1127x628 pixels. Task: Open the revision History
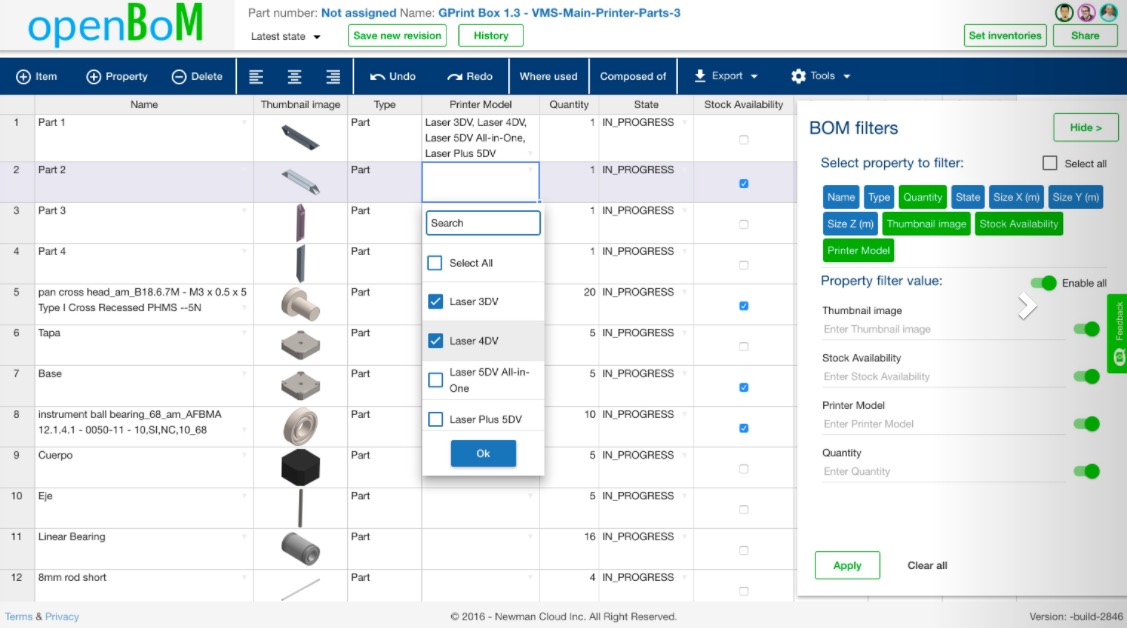491,35
